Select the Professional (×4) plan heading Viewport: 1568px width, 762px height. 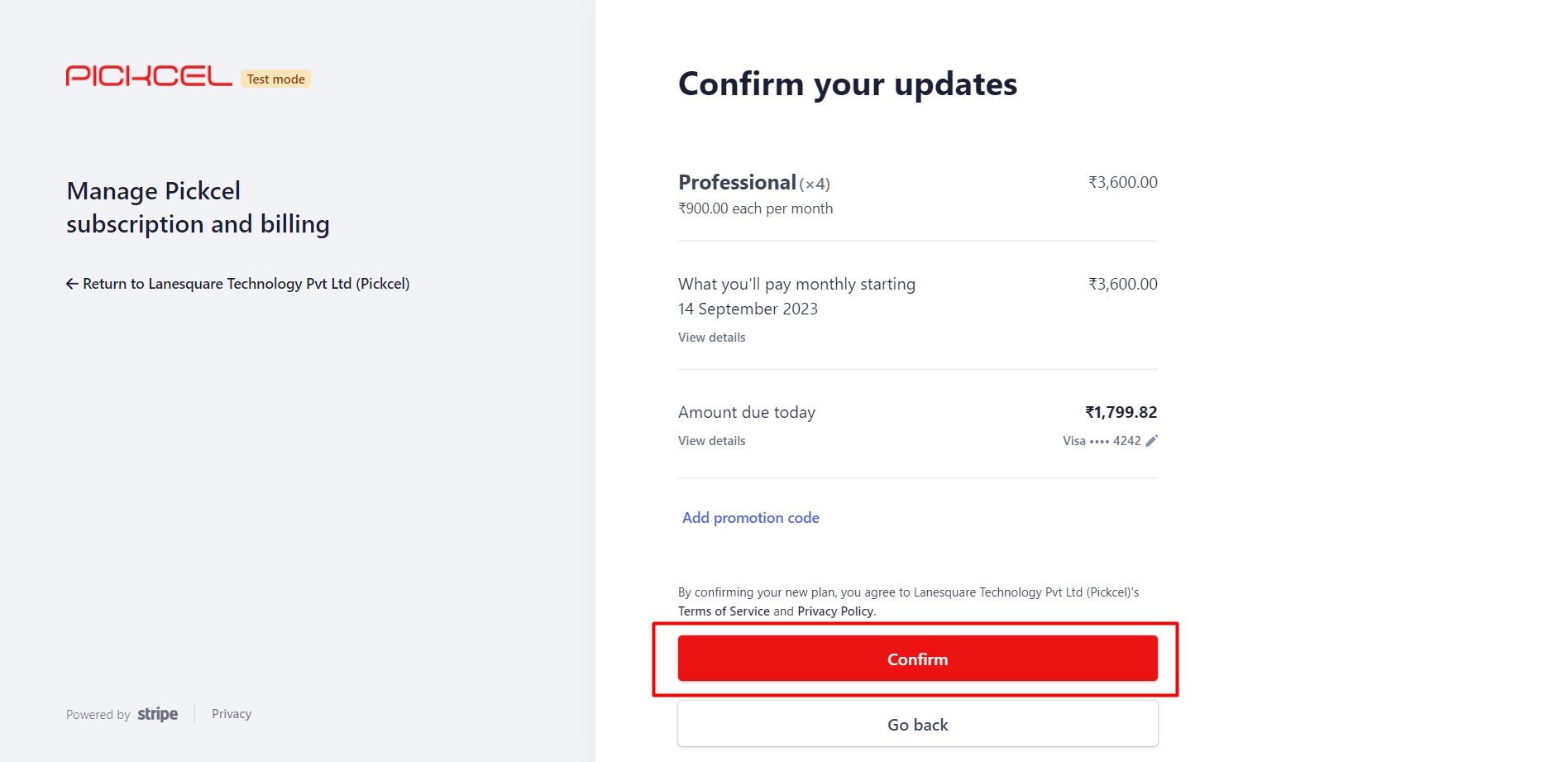coord(754,182)
